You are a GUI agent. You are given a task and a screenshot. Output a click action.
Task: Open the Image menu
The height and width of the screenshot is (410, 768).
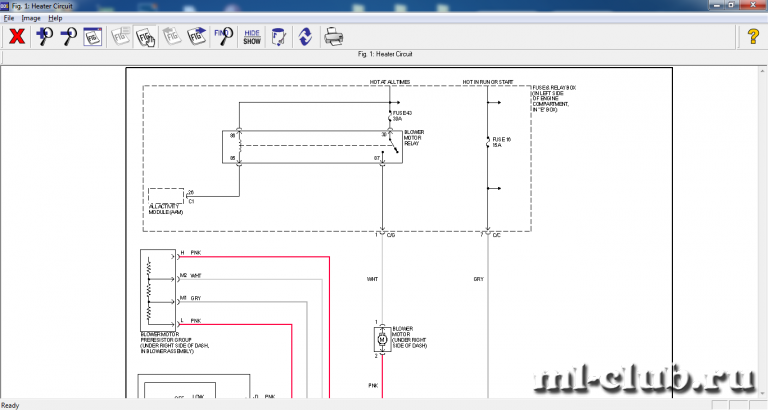point(30,18)
